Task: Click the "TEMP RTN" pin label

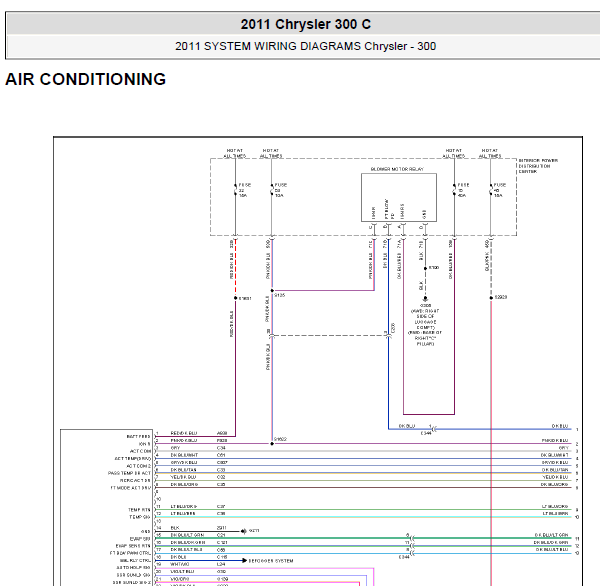Action: click(139, 510)
